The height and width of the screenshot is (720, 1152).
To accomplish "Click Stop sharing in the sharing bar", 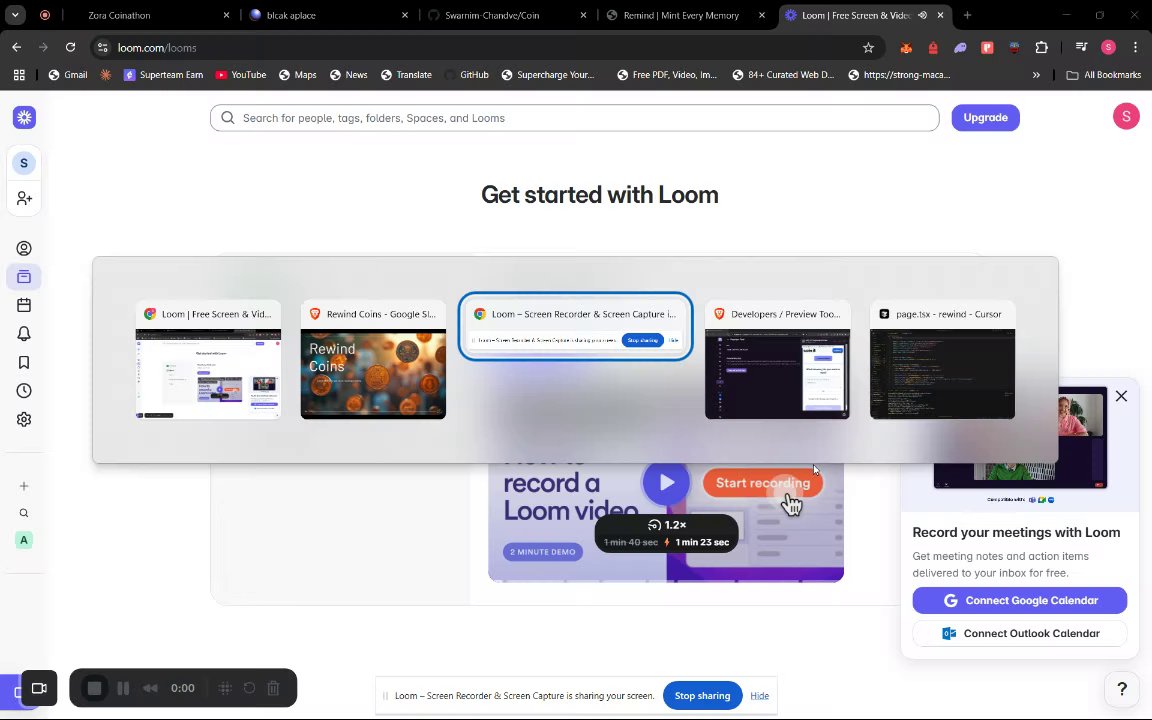I will [702, 696].
